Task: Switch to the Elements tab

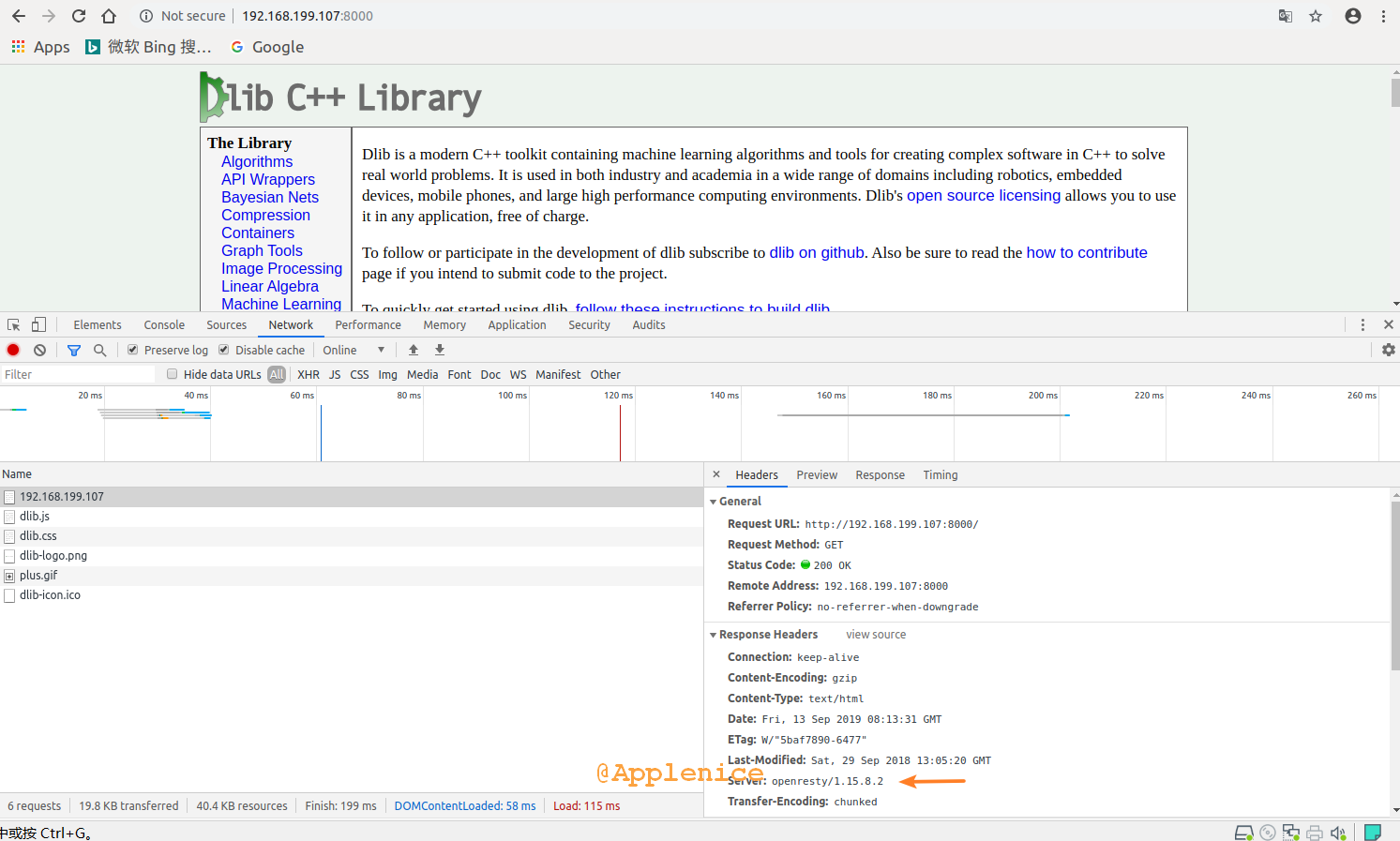Action: 98,324
